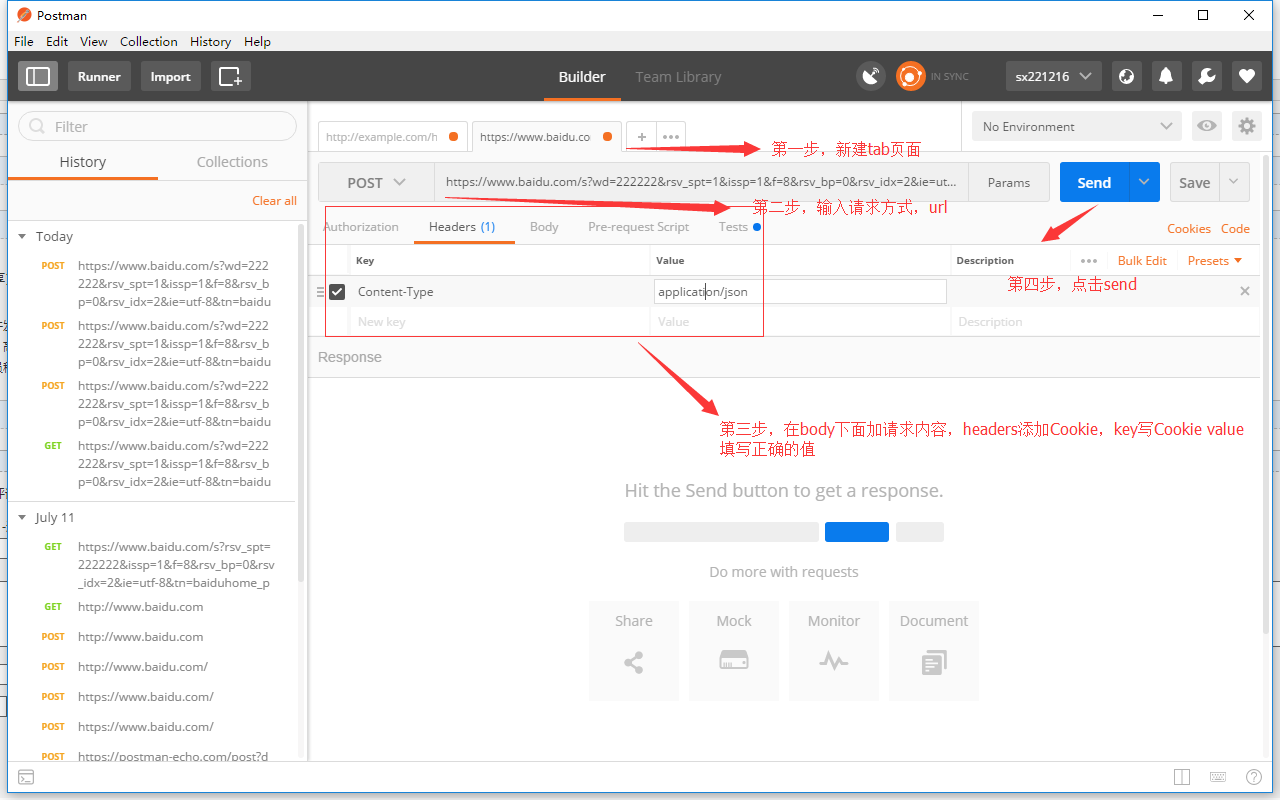
Task: Open header column options ellipsis
Action: pyautogui.click(x=1089, y=261)
